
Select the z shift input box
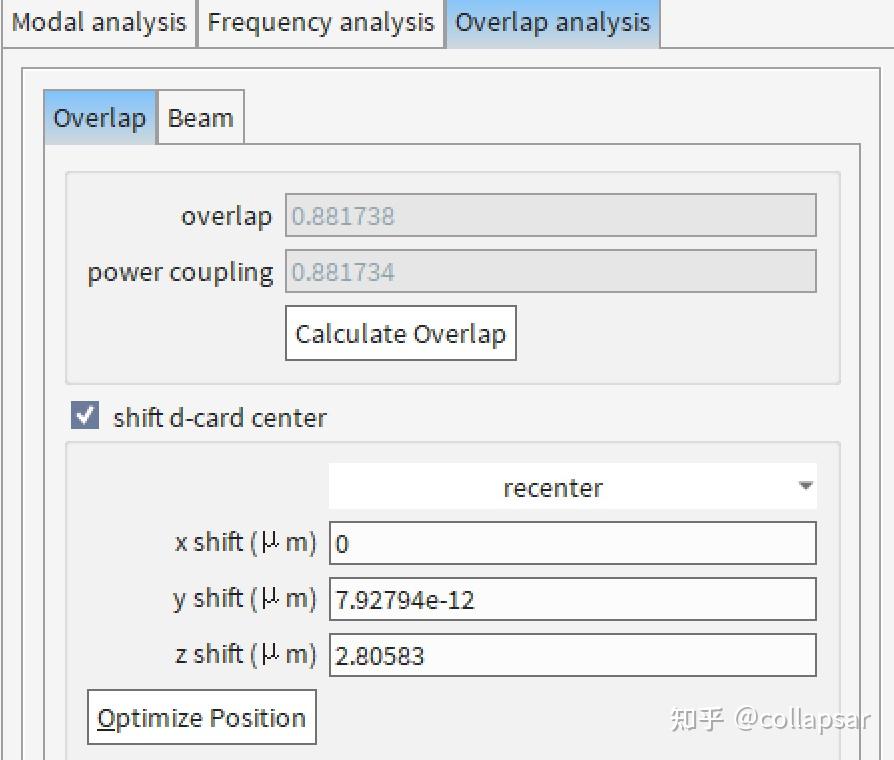point(572,656)
